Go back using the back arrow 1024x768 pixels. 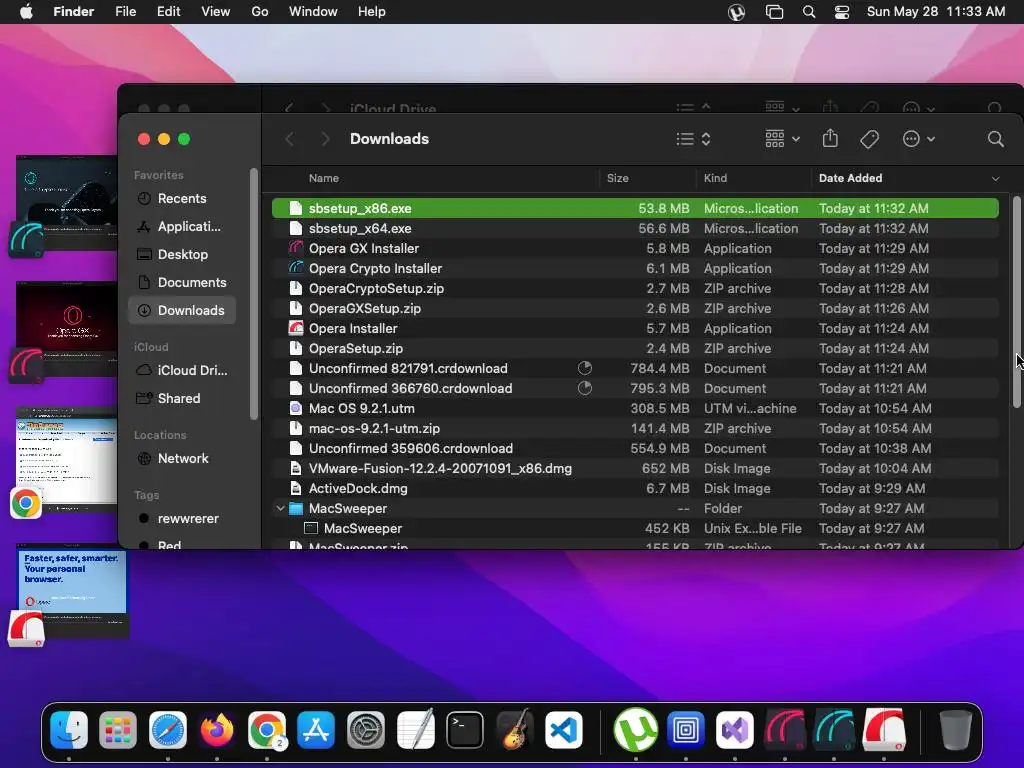(x=290, y=139)
